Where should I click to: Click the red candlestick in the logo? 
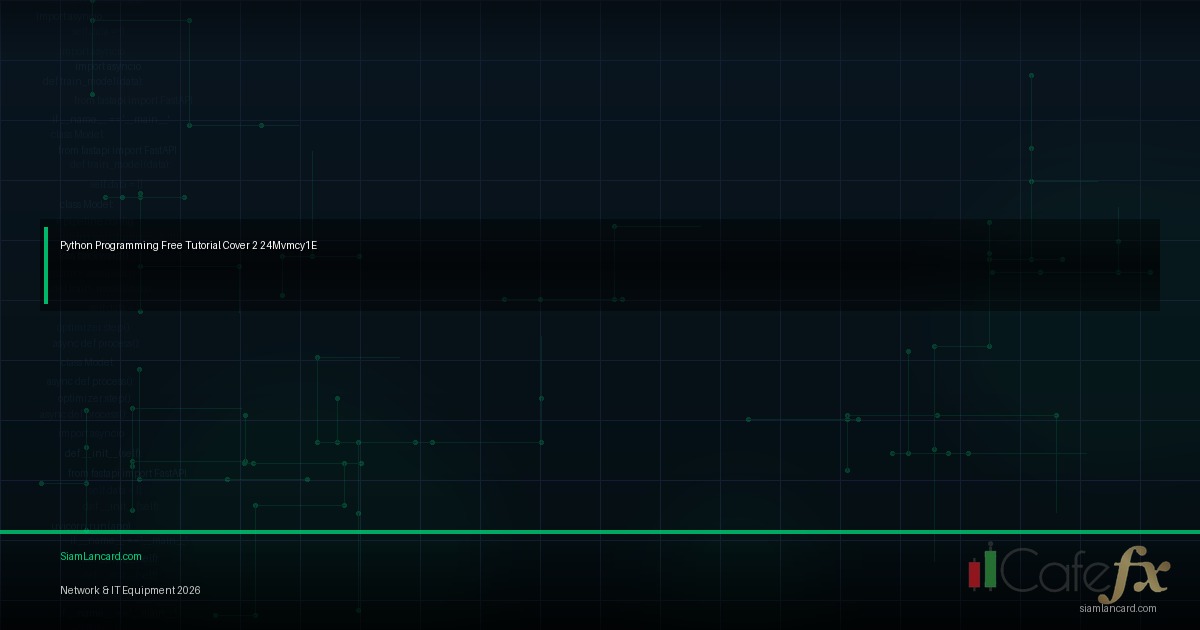click(x=974, y=573)
